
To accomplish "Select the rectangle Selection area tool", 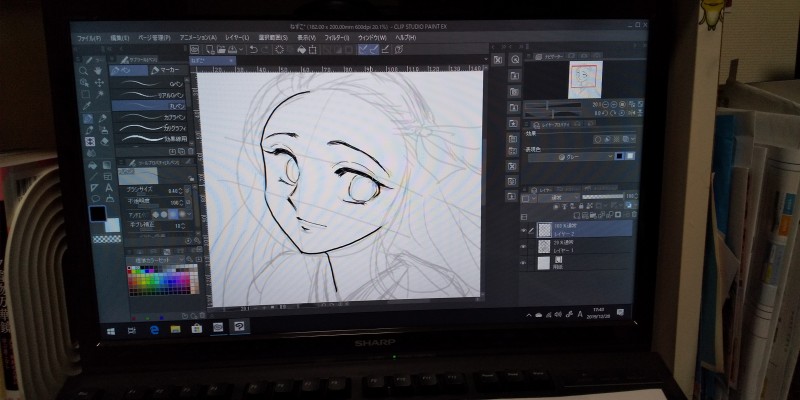I will pos(85,94).
